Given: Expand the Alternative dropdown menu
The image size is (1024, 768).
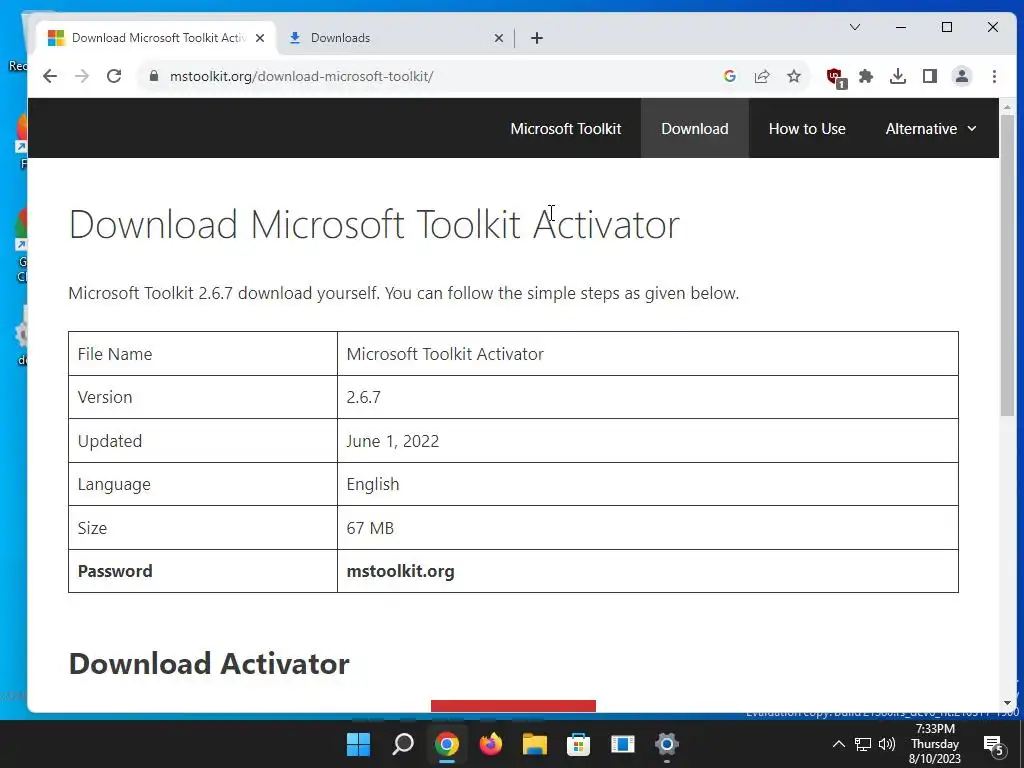Looking at the screenshot, I should click(931, 129).
